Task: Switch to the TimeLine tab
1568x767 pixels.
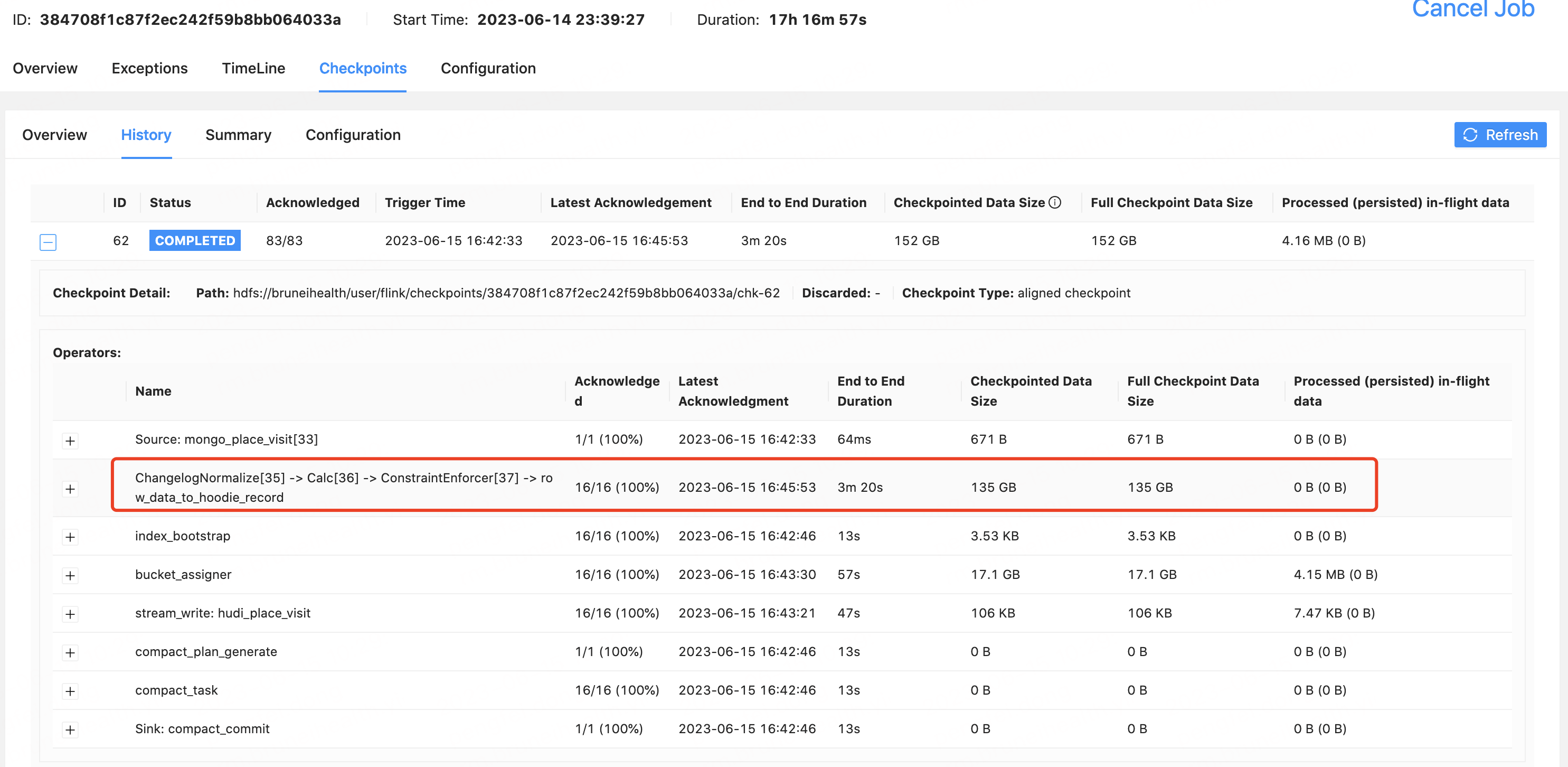Action: (x=253, y=68)
